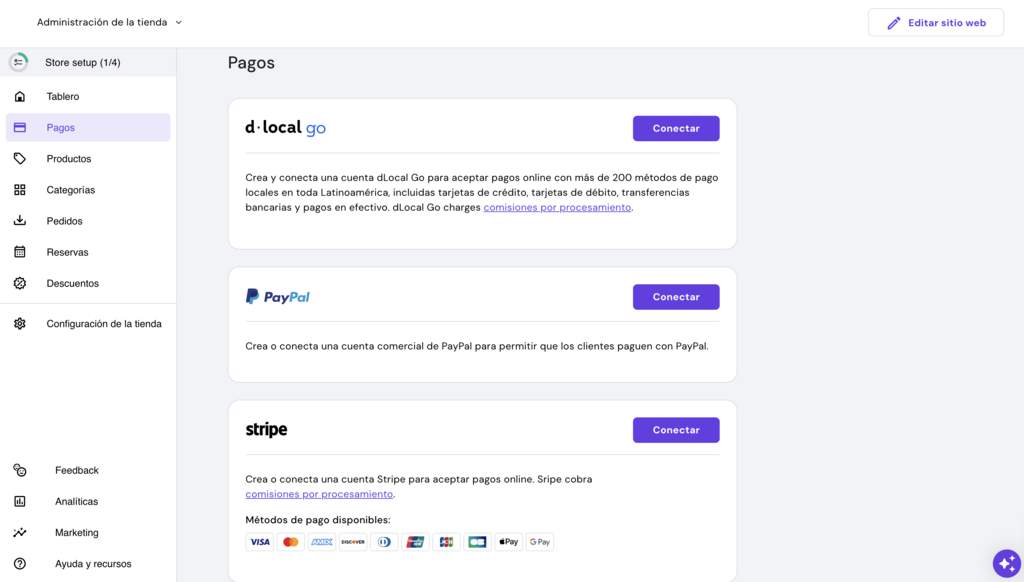Open Ayuda y recursos question mark icon
The height and width of the screenshot is (582, 1024).
click(x=20, y=563)
